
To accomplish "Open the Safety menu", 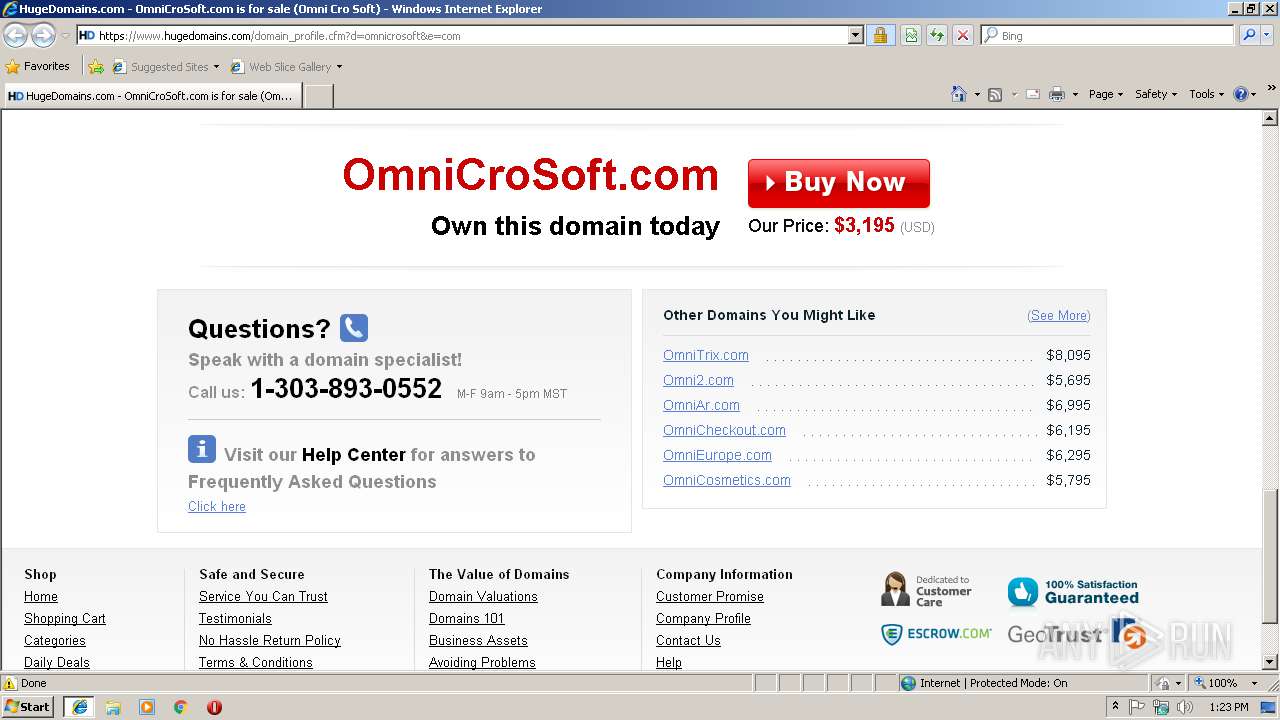I will tap(1156, 94).
